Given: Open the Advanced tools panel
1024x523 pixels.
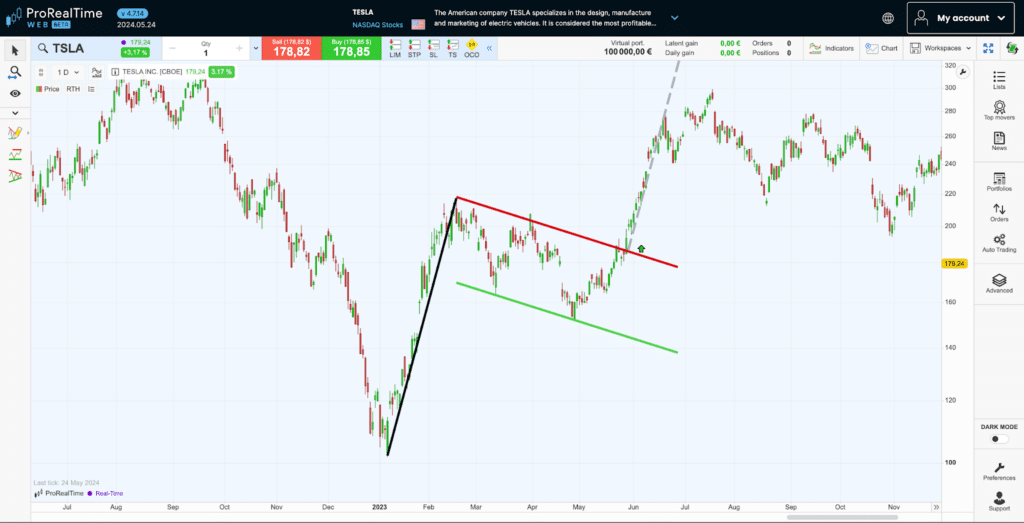Looking at the screenshot, I should [999, 284].
